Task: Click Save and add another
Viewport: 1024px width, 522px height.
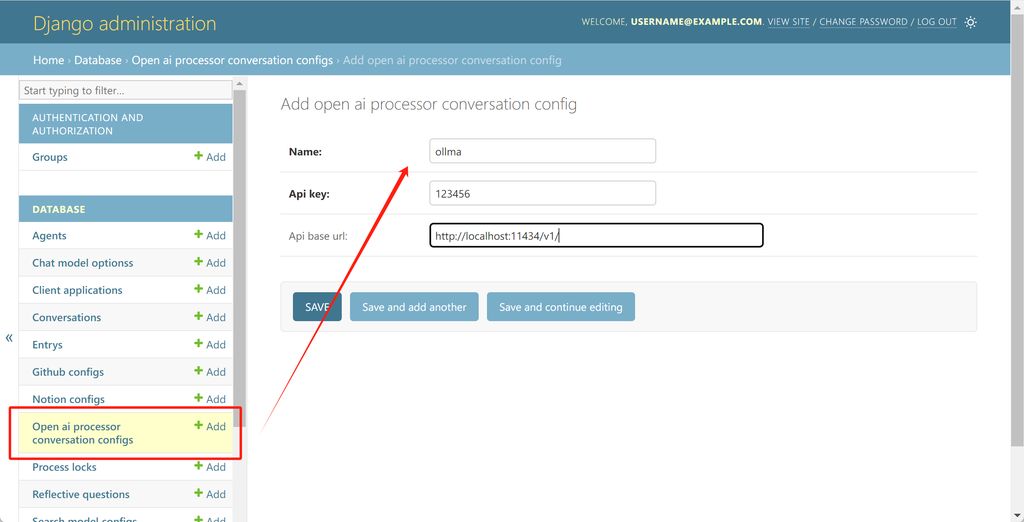Action: (x=414, y=307)
